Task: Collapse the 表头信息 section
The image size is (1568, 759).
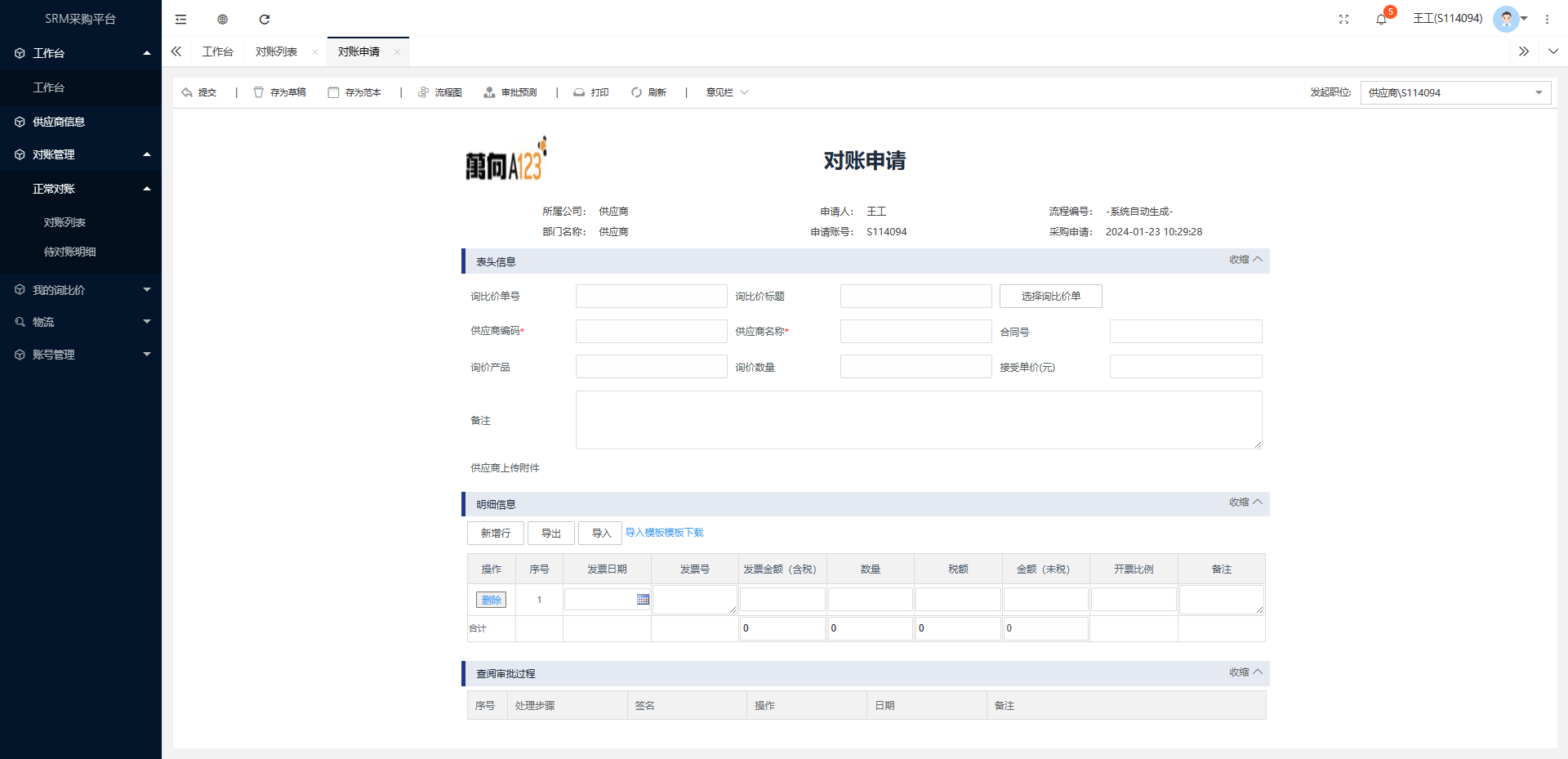Action: click(x=1245, y=260)
